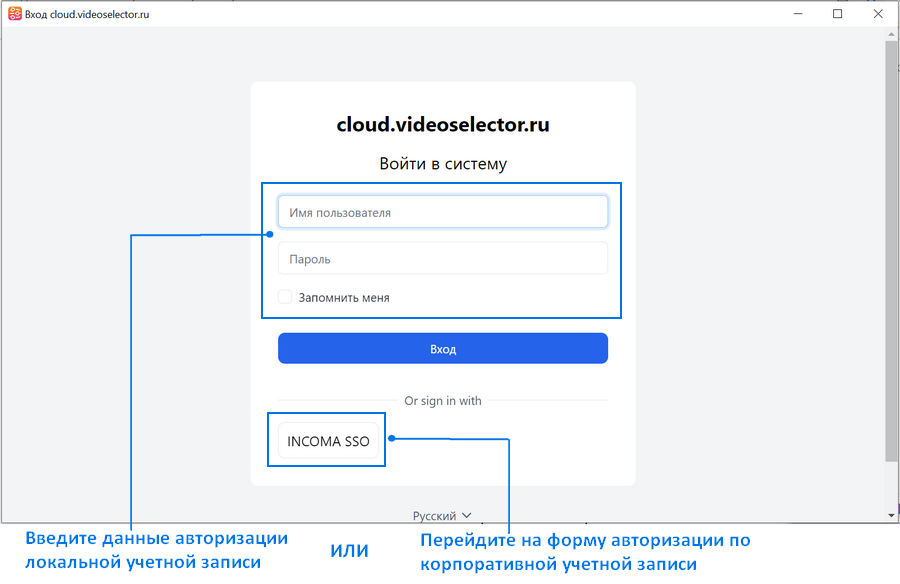
Task: Click the cloud.videoselector.ru heading text
Action: [443, 124]
